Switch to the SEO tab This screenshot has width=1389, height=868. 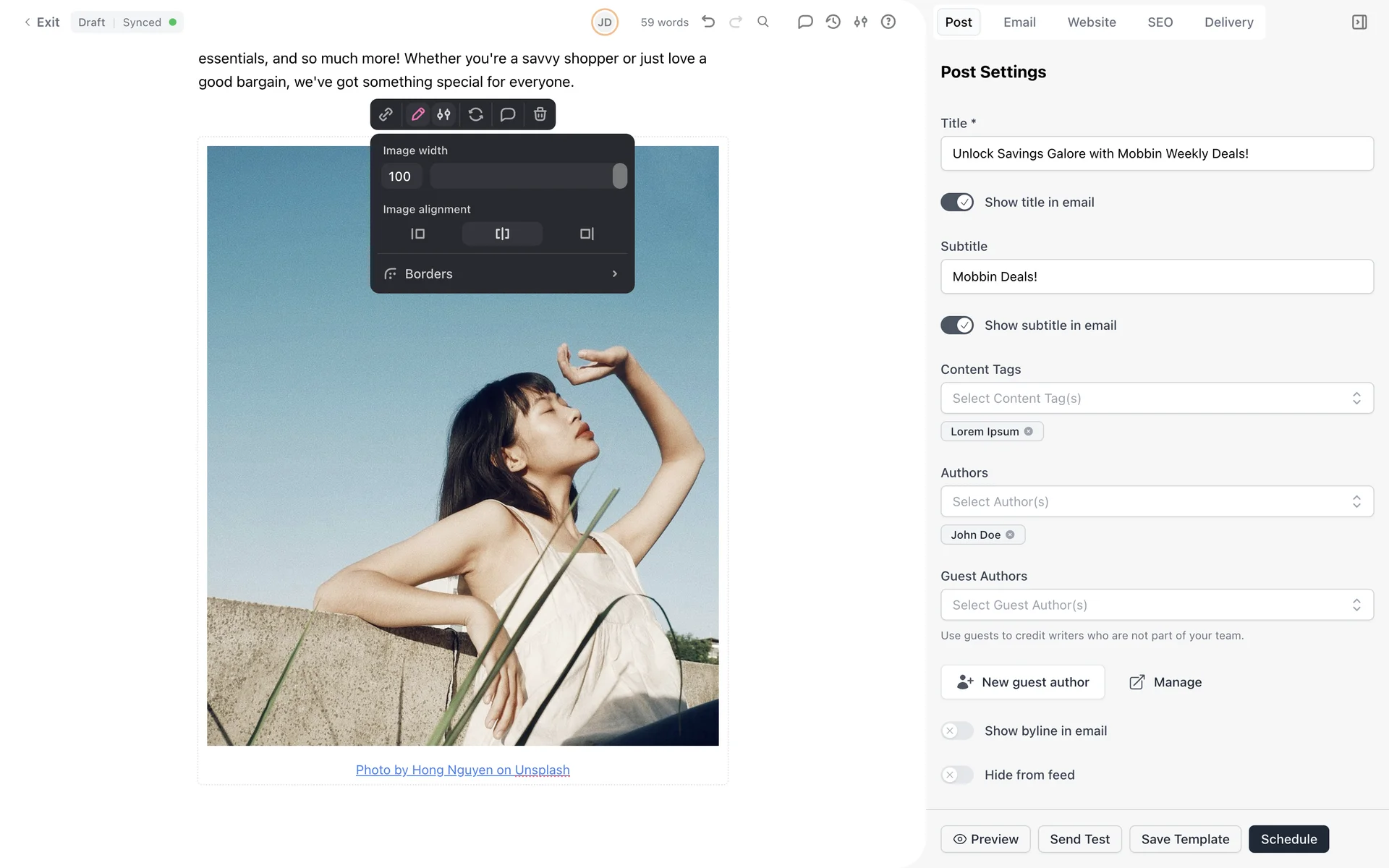pyautogui.click(x=1160, y=22)
